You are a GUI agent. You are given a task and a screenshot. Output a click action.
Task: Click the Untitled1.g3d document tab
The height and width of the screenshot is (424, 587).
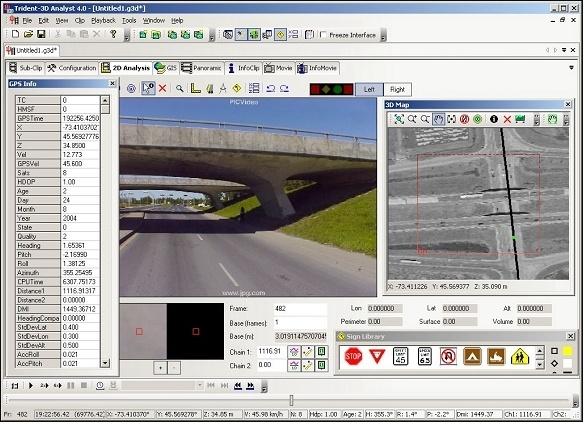click(x=32, y=51)
